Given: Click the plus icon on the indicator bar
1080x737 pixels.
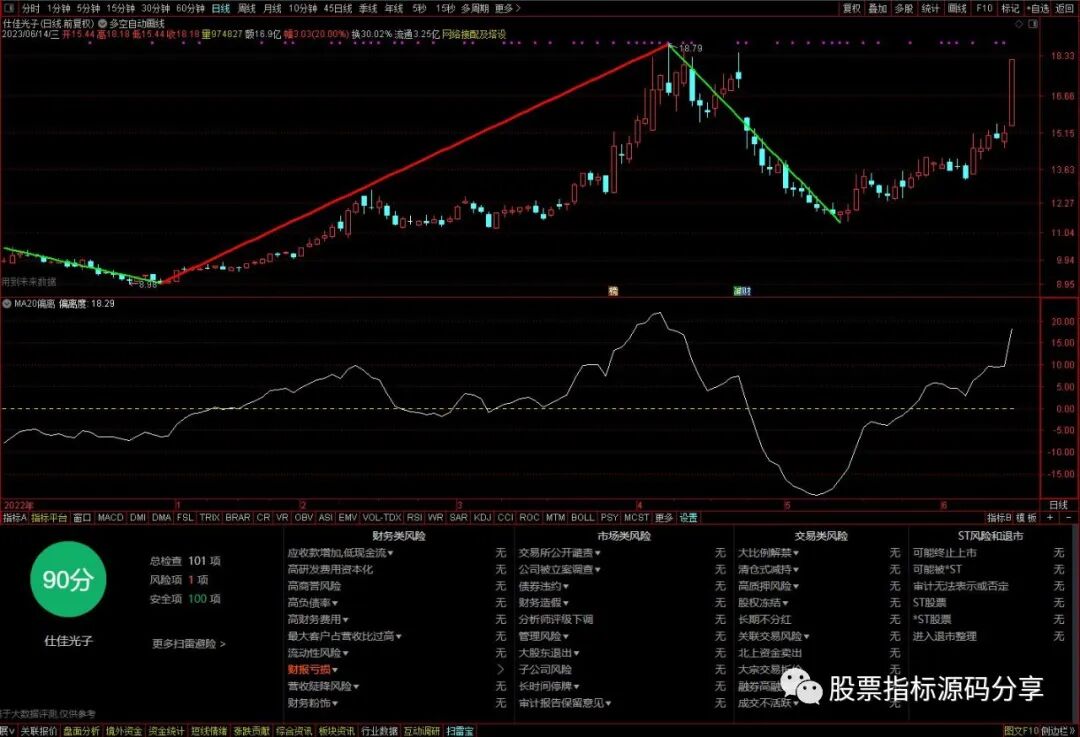Looking at the screenshot, I should click(1050, 517).
